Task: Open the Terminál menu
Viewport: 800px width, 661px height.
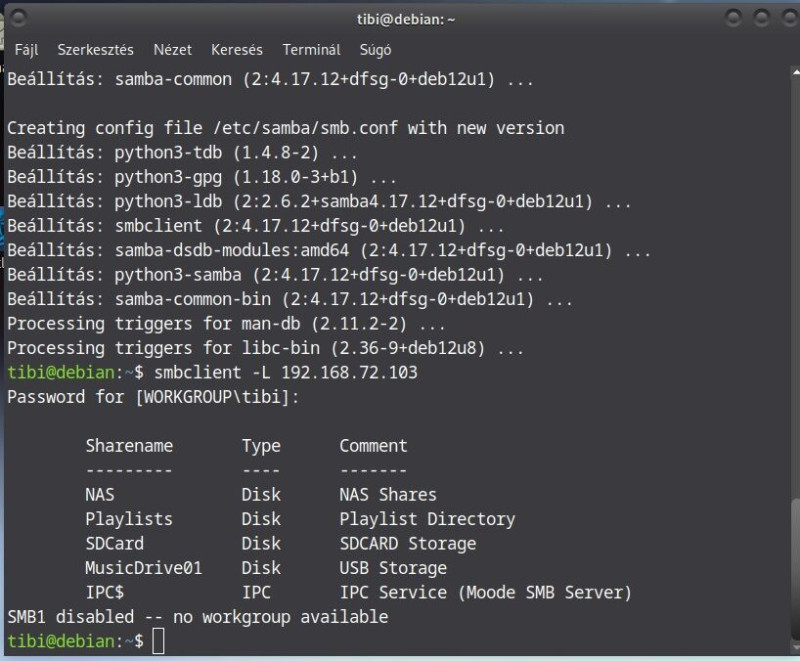Action: click(311, 50)
